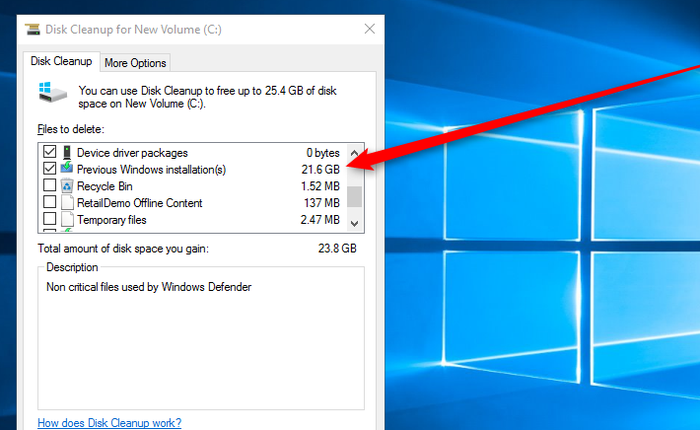Click 'Non critical files used by Windows Defender' text
The image size is (700, 430).
click(149, 287)
